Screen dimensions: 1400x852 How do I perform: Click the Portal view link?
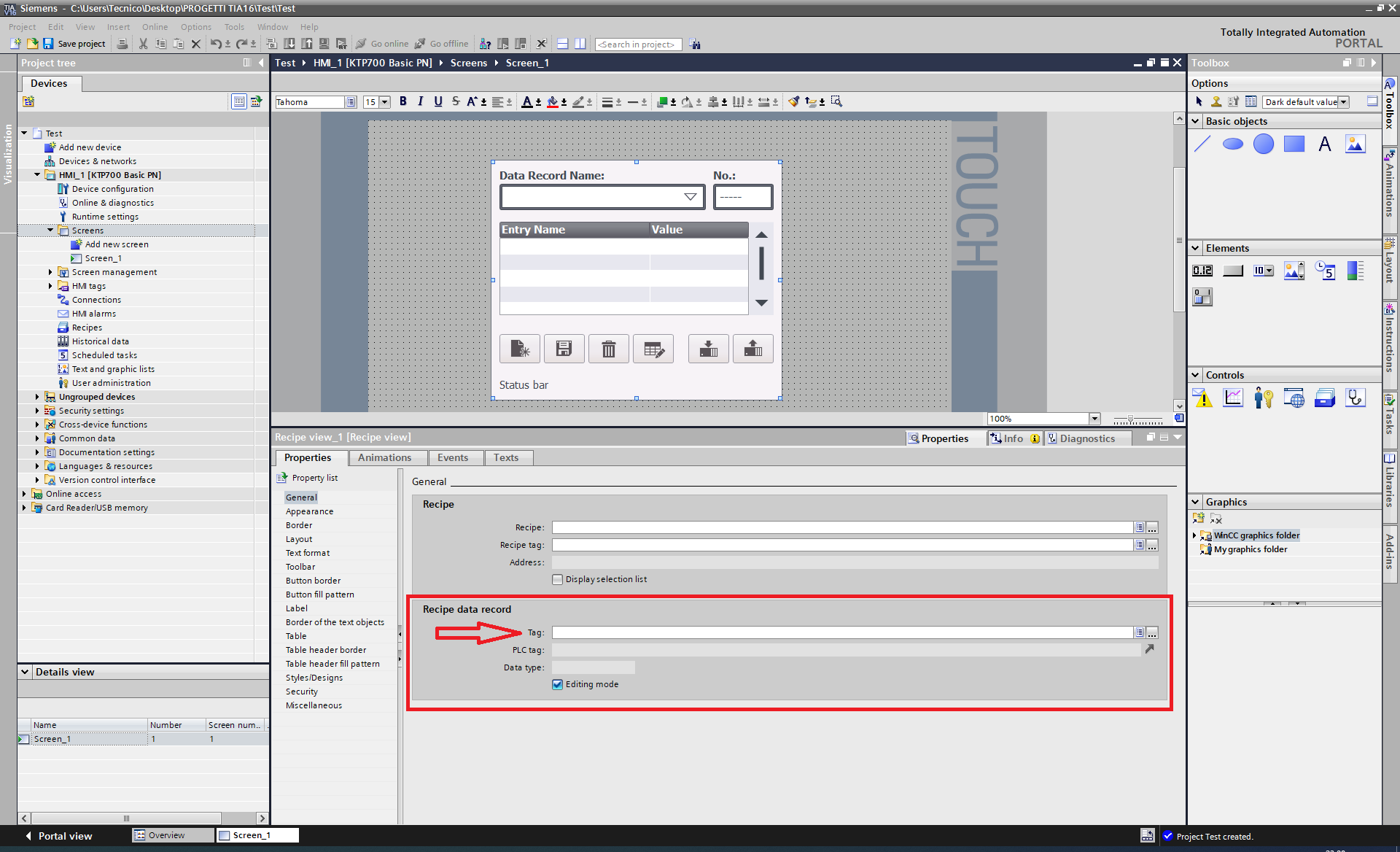click(x=64, y=836)
